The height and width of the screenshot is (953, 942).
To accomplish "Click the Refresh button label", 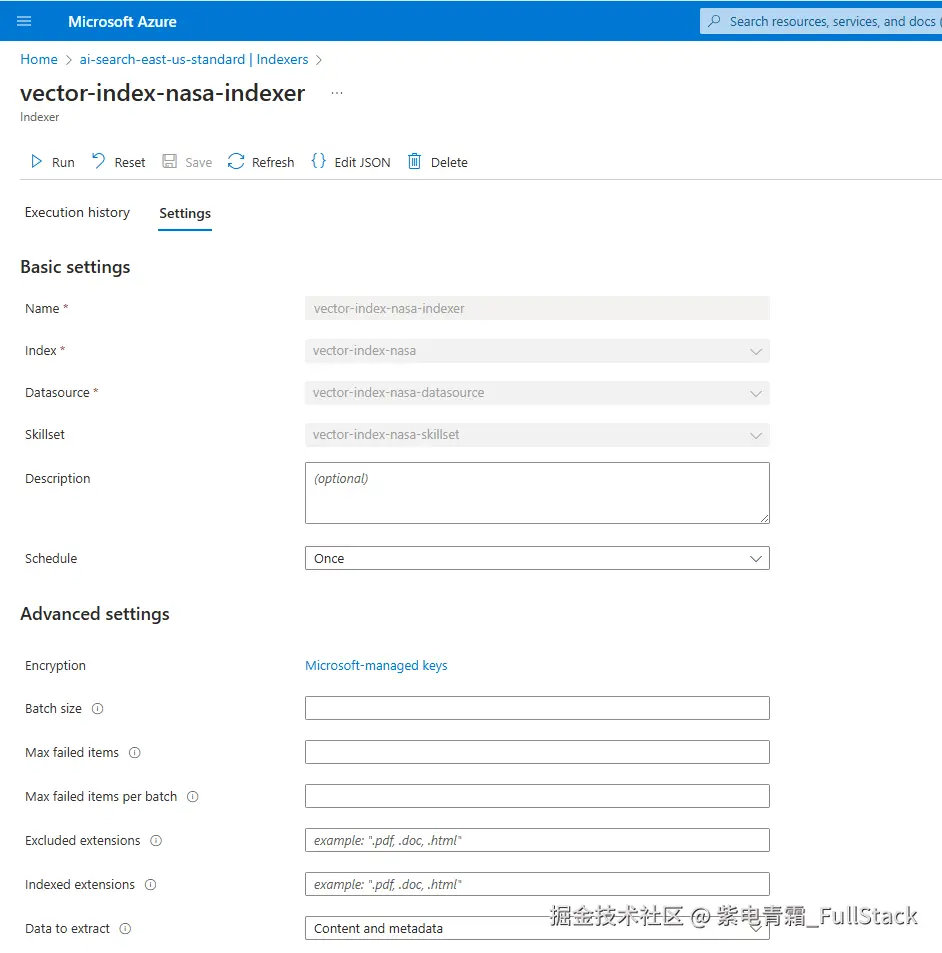I will coord(273,162).
